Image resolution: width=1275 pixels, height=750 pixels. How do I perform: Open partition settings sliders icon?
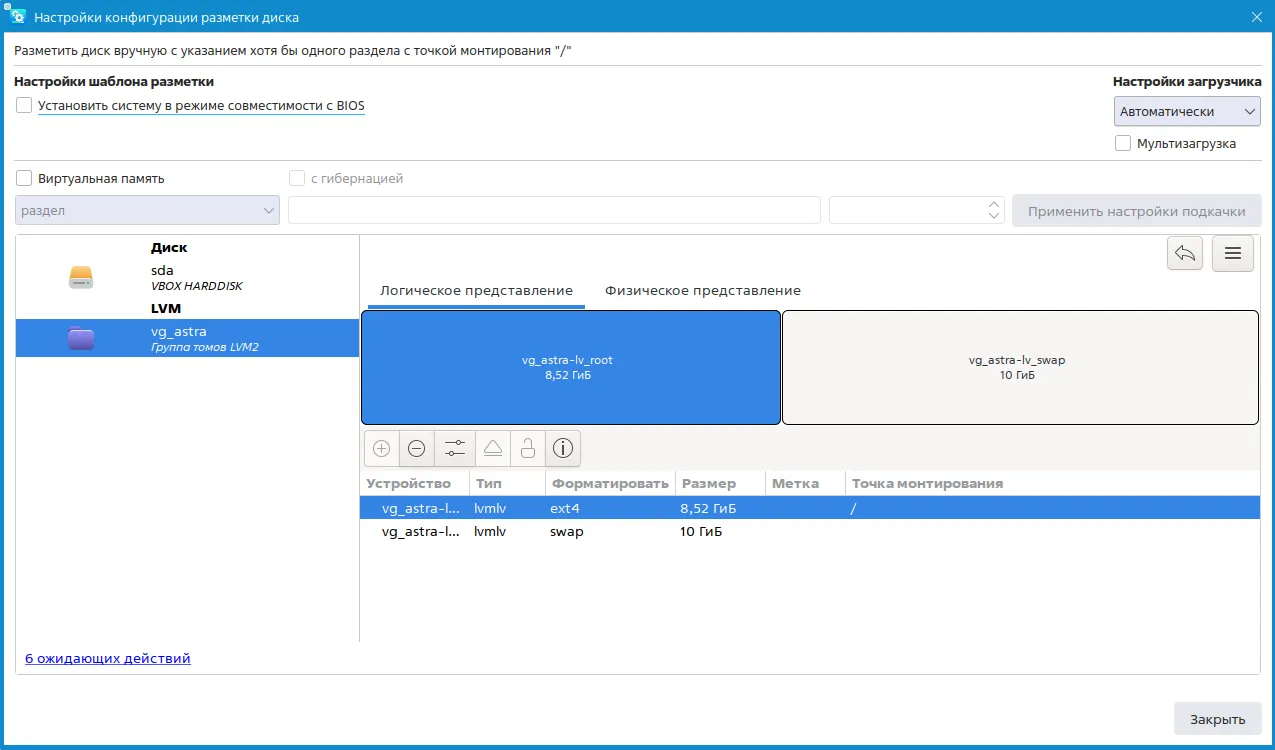454,449
